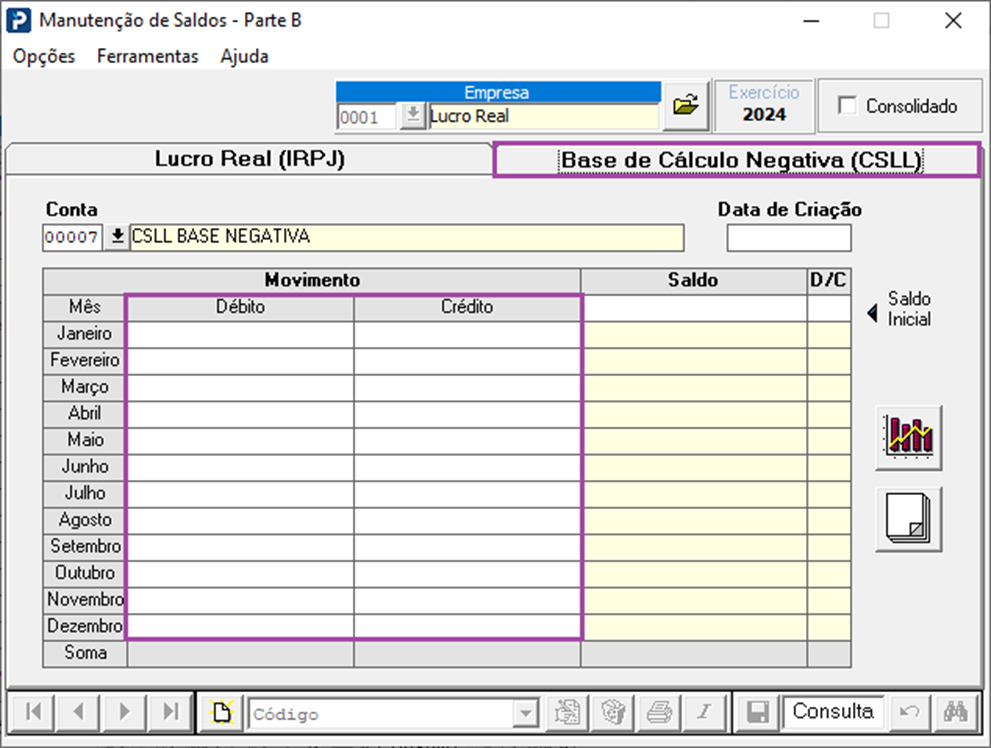Select Base de Cálculo Negativa (CSLL) tab
This screenshot has height=748, width=991.
(x=740, y=160)
